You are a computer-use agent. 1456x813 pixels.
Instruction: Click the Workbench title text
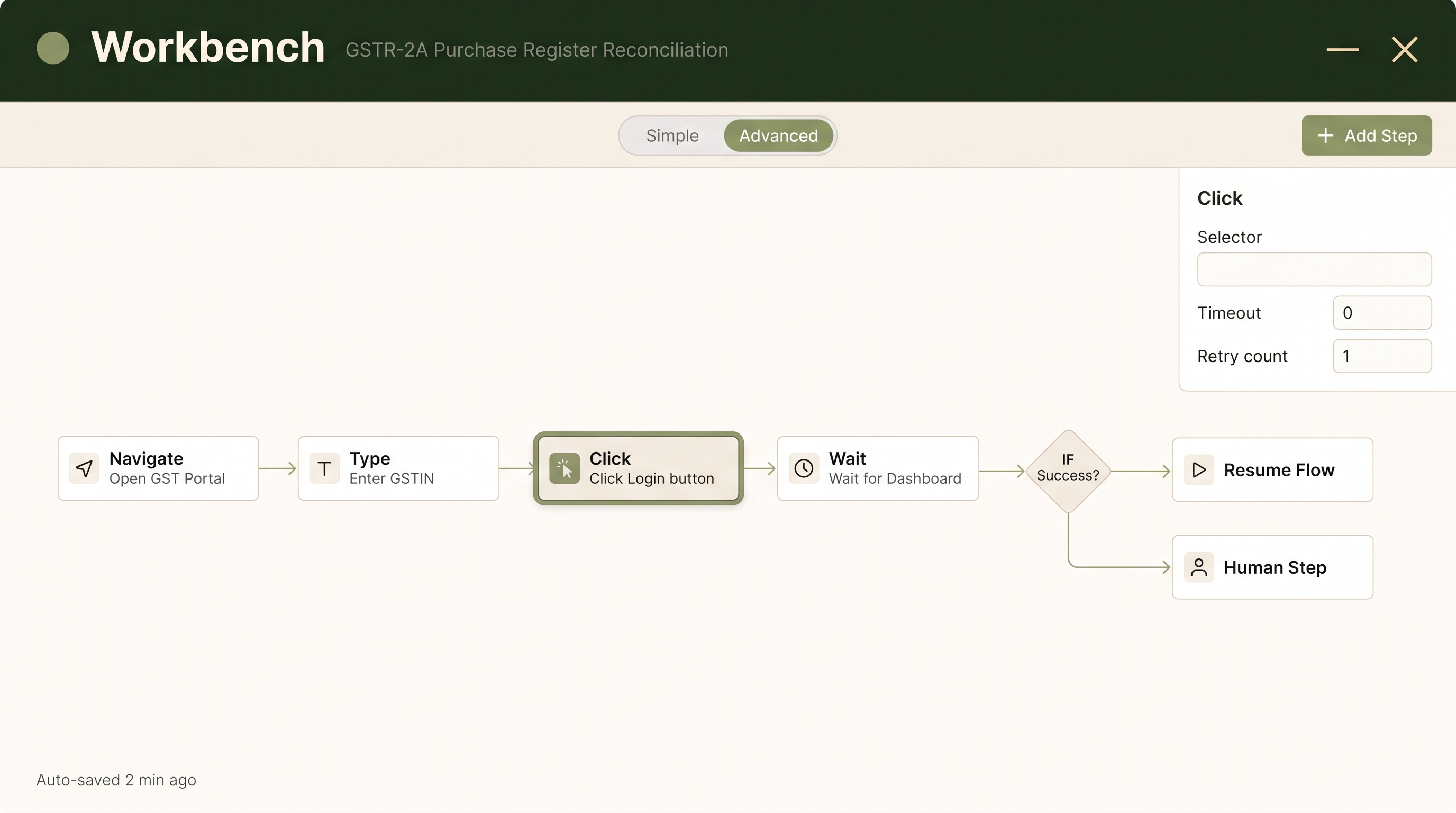pyautogui.click(x=208, y=47)
